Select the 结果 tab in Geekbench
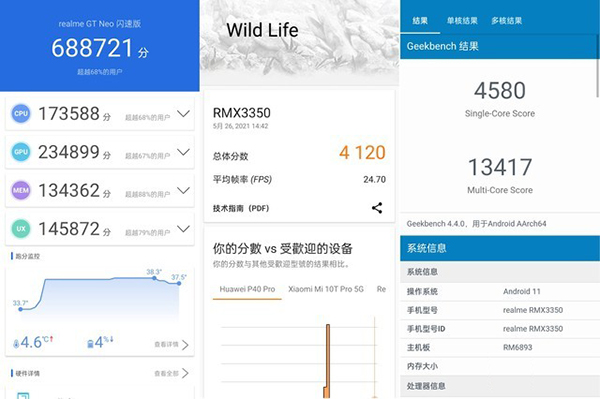Viewport: 600px width, 399px height. point(420,21)
